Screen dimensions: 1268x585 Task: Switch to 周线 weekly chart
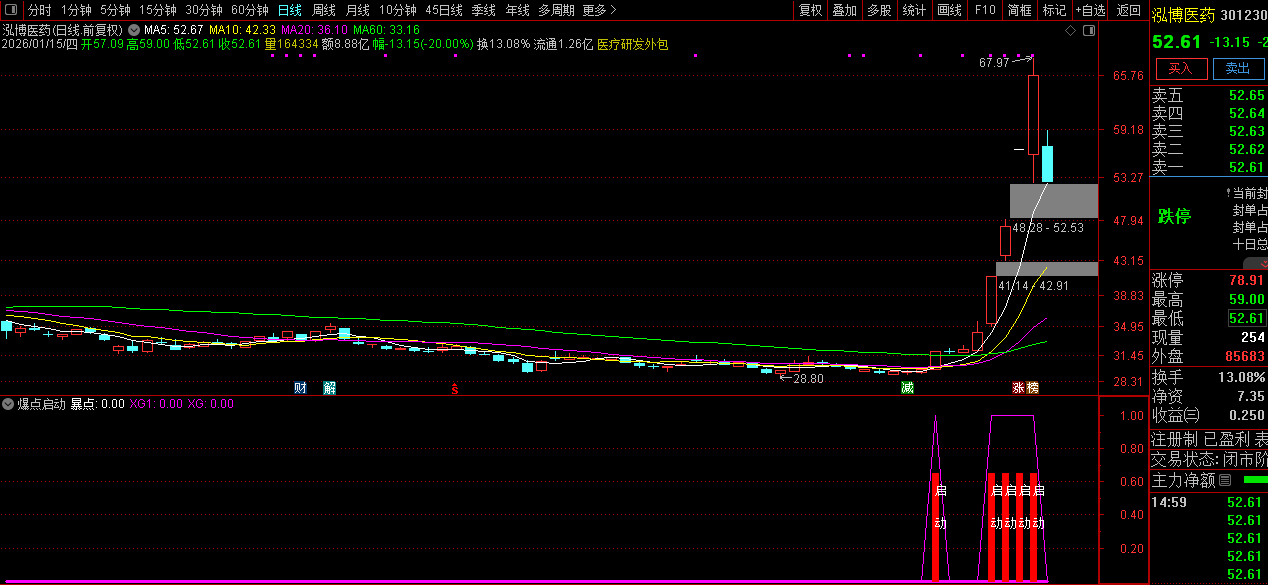323,10
